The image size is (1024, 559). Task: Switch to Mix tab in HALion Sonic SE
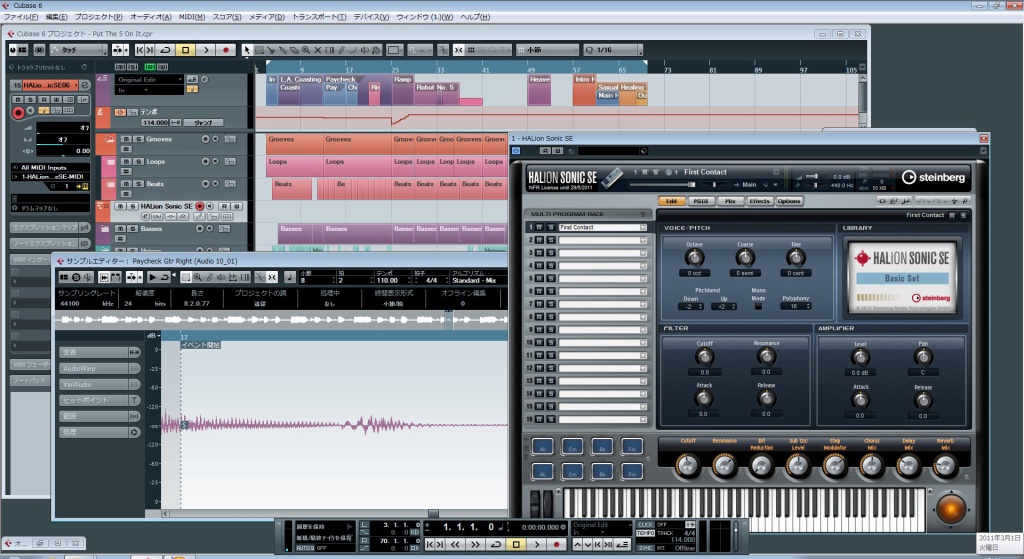[x=730, y=201]
